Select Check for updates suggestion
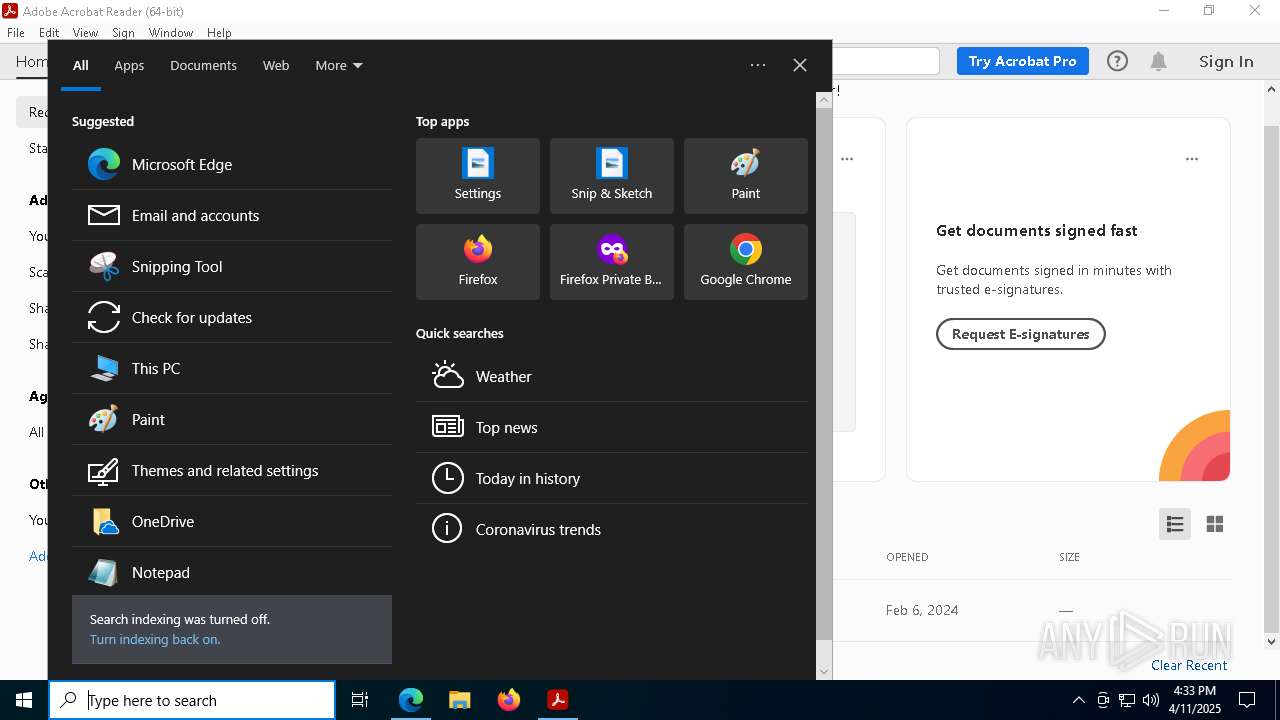Viewport: 1280px width, 720px height. (232, 317)
